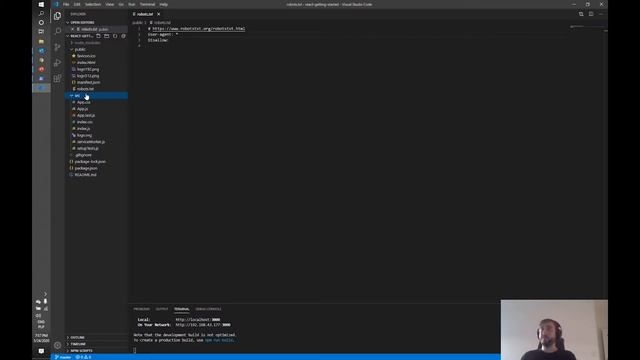
Task: Open the Windows Start menu
Action: pos(41,4)
